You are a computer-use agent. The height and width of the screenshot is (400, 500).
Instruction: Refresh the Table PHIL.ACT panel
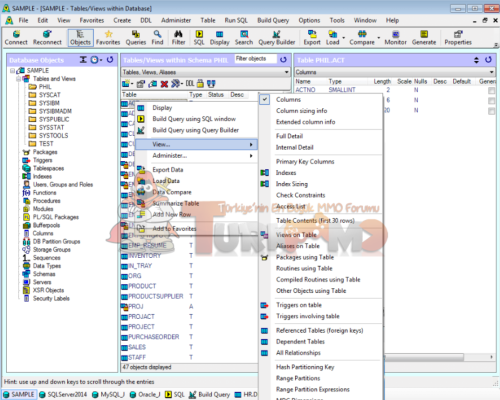[488, 60]
